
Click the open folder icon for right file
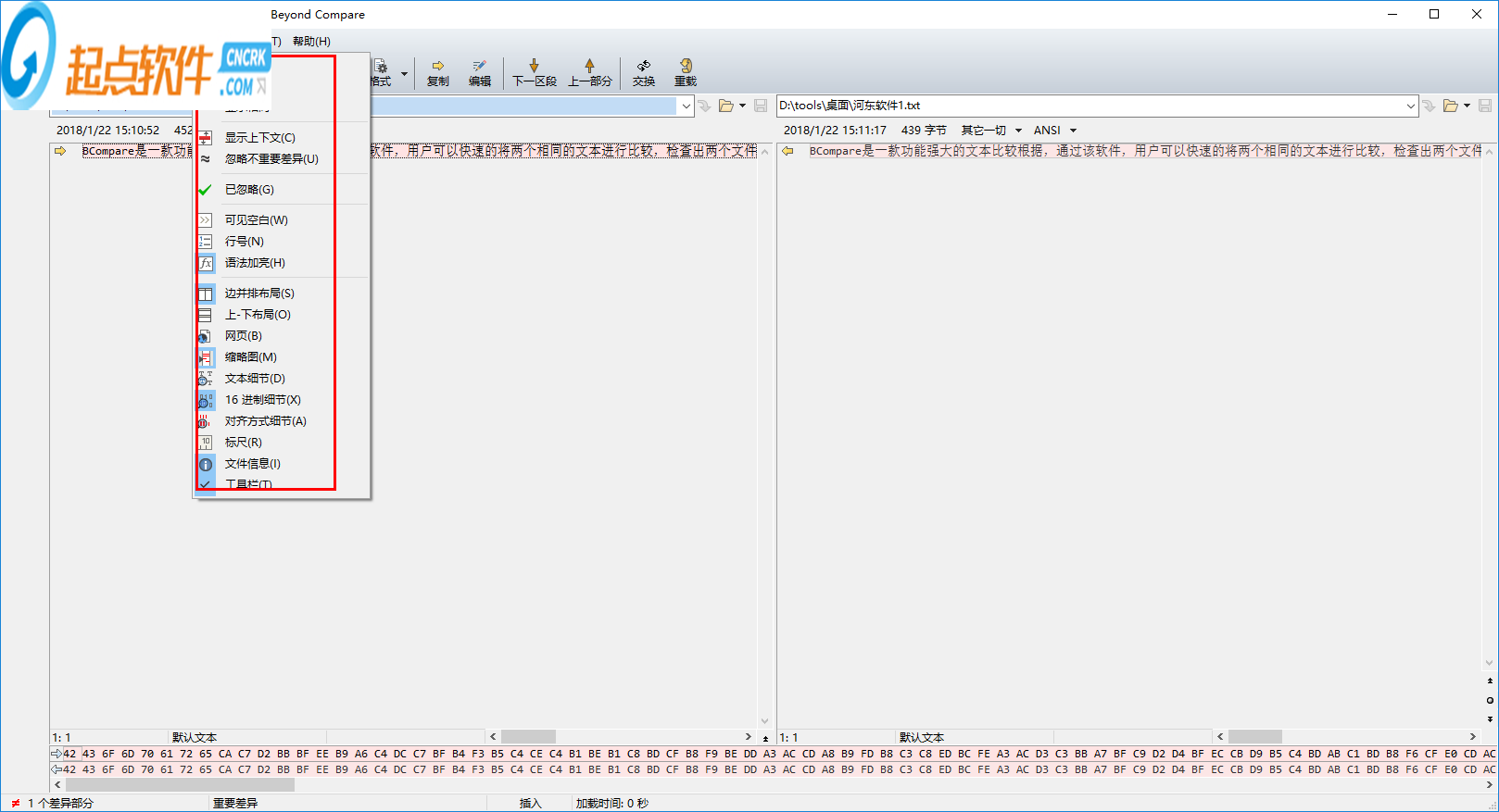tap(1451, 106)
